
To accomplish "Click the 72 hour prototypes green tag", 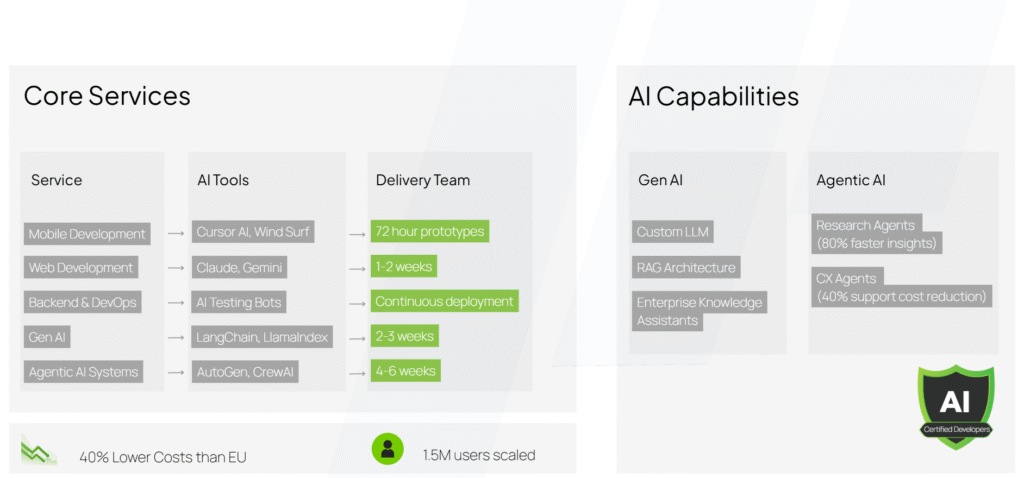I will click(x=429, y=232).
